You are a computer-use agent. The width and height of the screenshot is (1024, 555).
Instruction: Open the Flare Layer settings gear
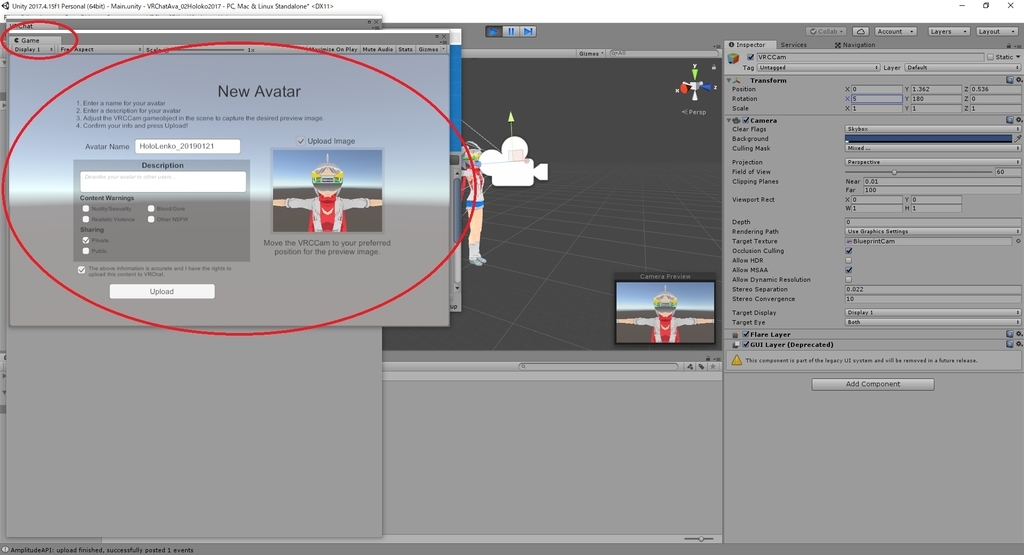(1018, 334)
